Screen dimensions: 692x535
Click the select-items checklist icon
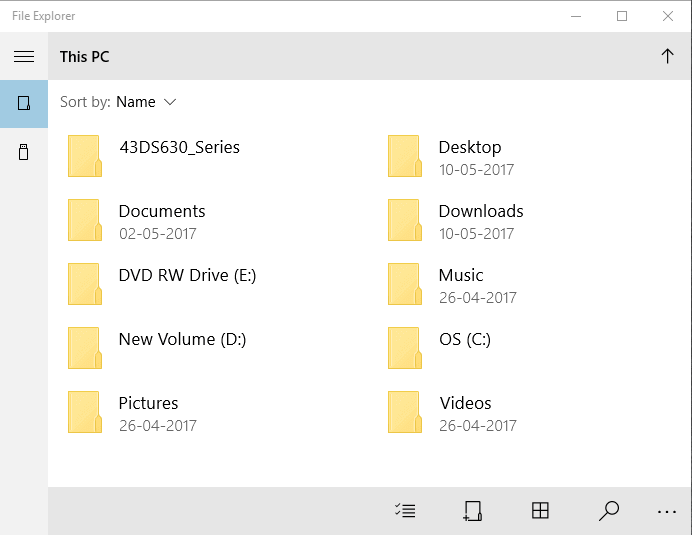[x=405, y=511]
